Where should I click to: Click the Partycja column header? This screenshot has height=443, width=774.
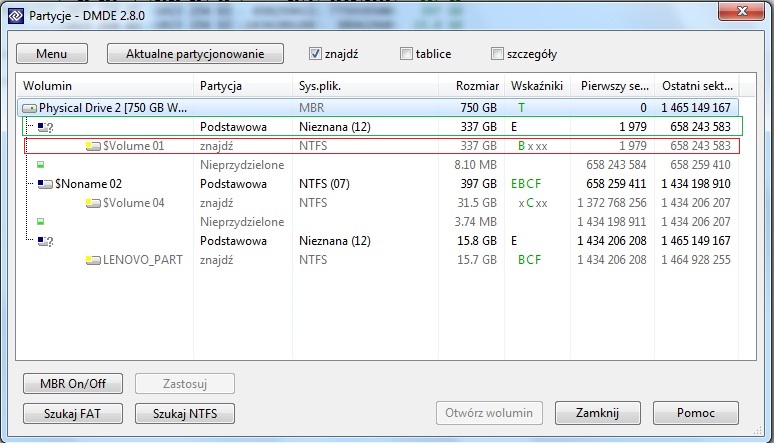(x=243, y=85)
